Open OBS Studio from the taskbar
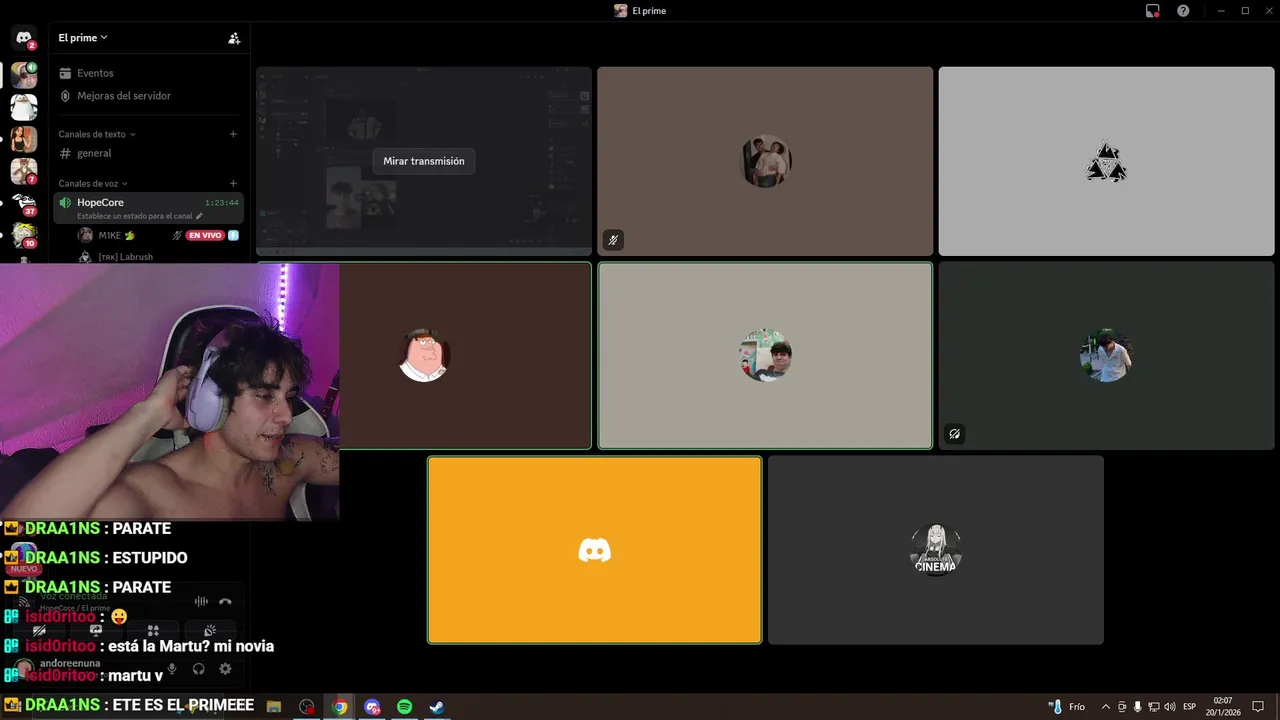 [x=307, y=707]
